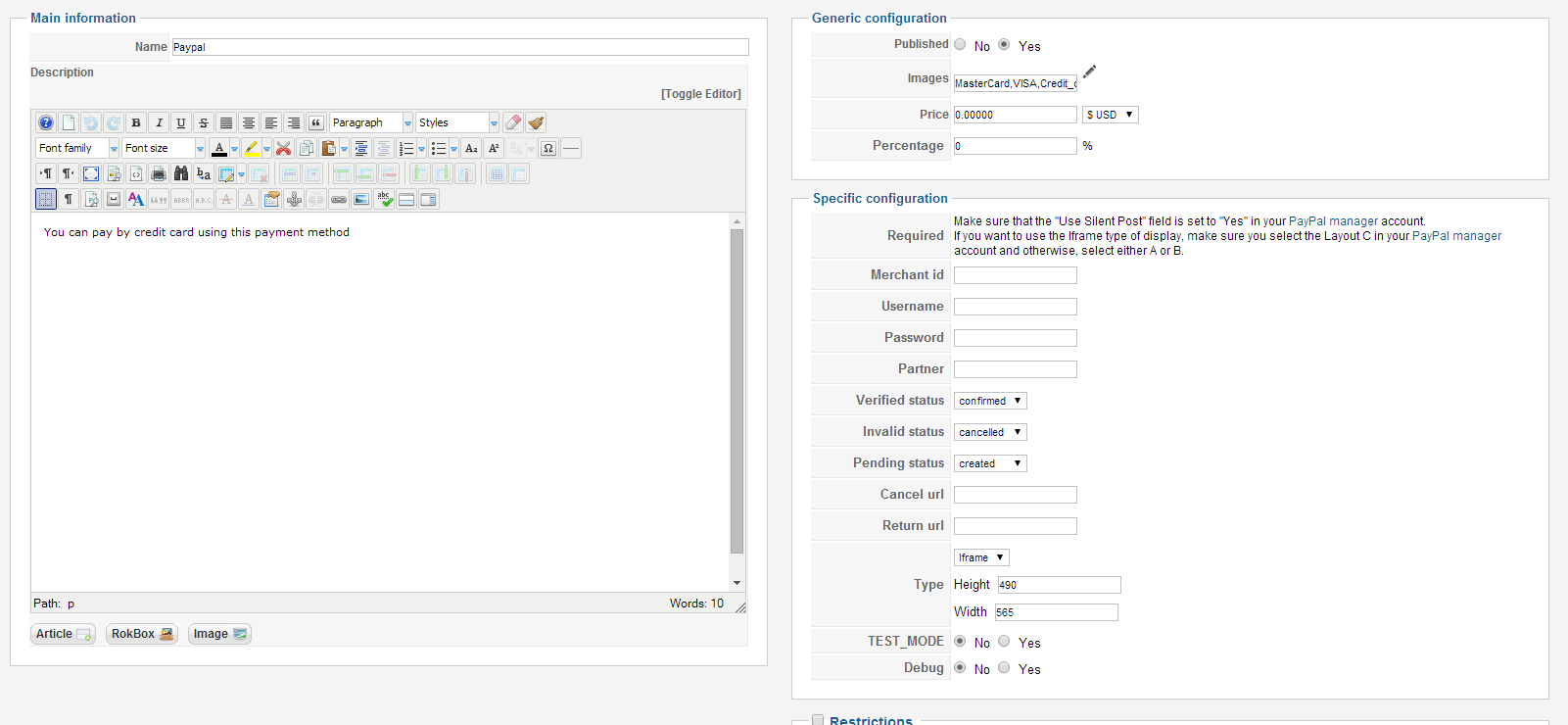The image size is (1568, 725).
Task: Click the [Toggle Editor] link
Action: 701,94
